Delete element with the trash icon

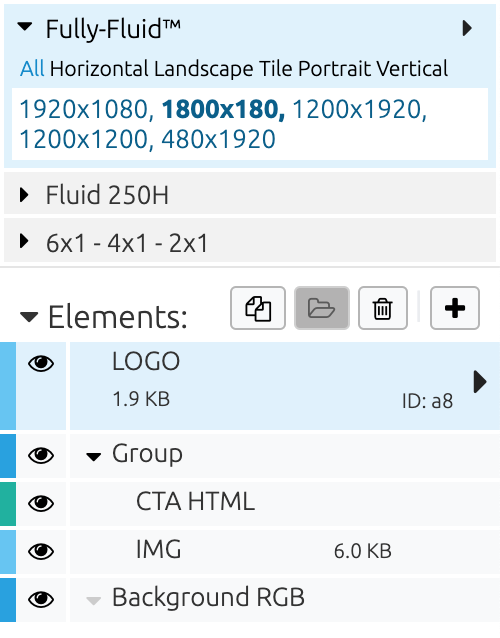coord(382,308)
